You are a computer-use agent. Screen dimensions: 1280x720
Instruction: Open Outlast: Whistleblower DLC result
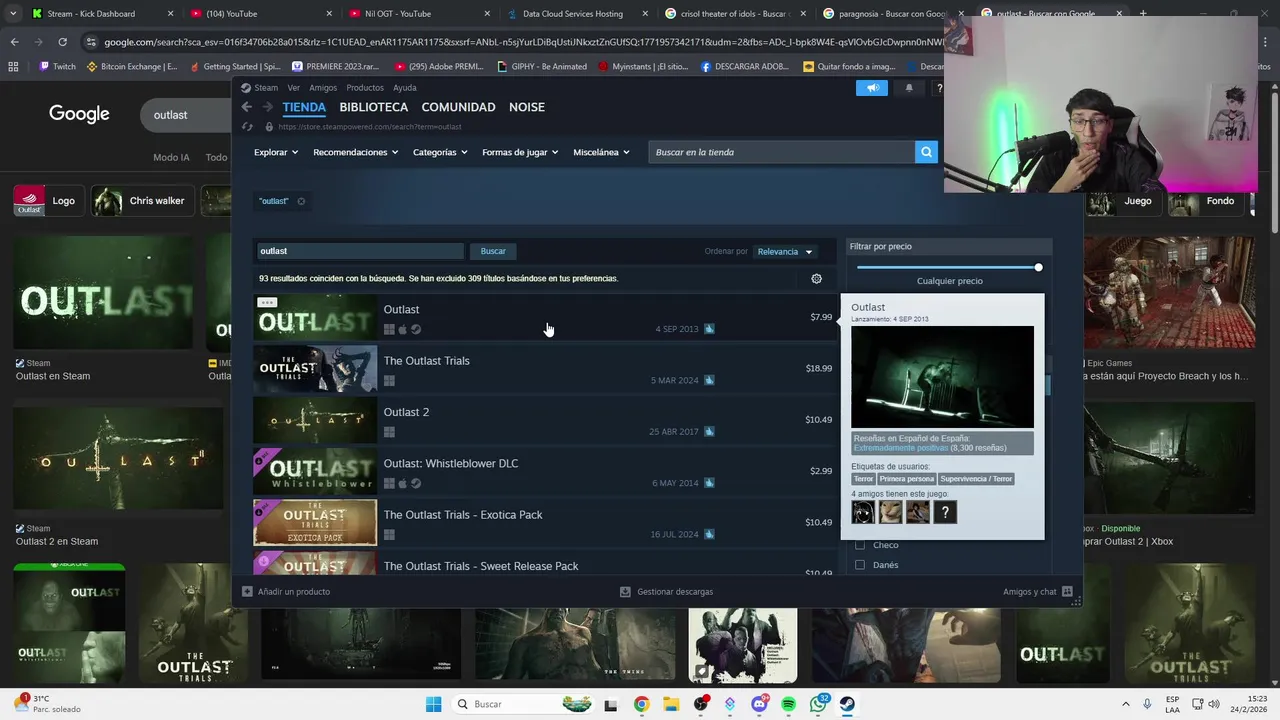pos(545,471)
